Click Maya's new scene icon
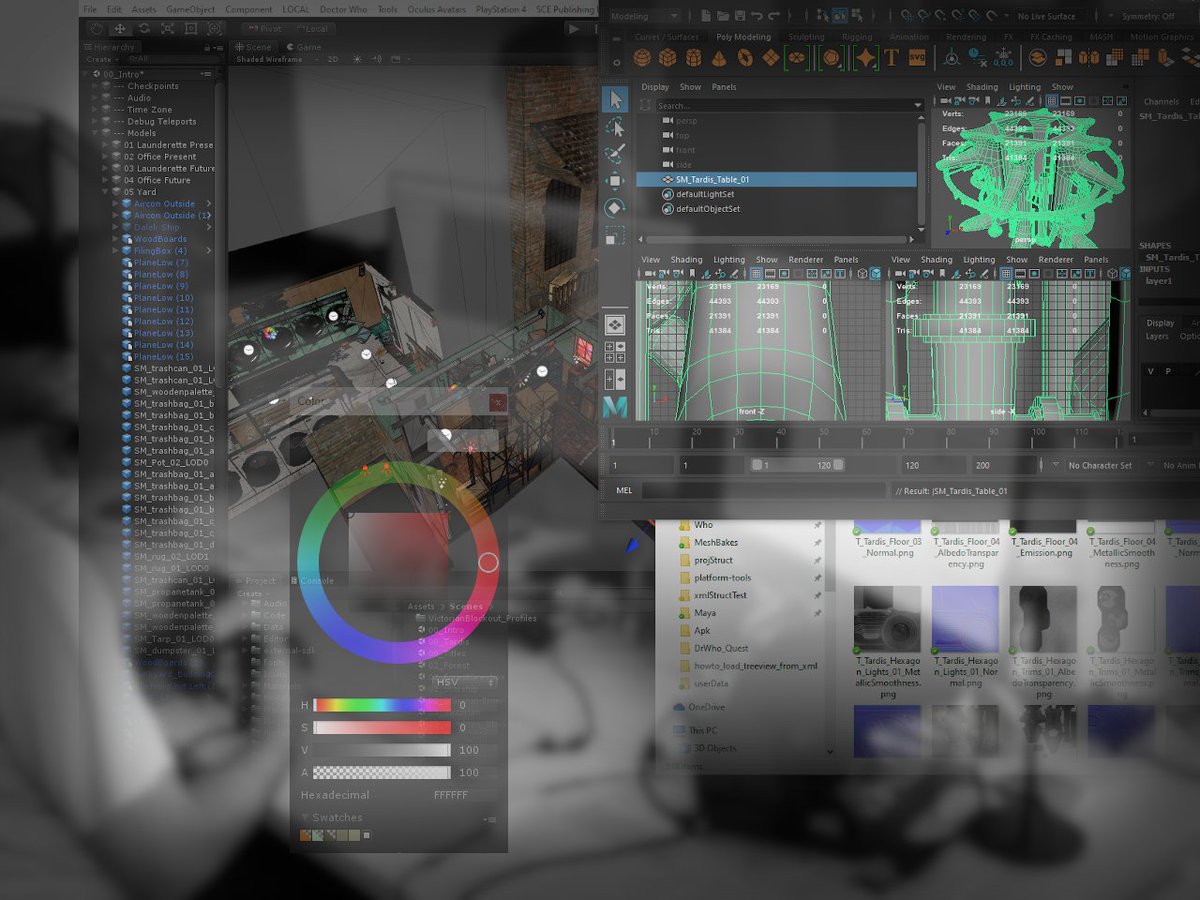 pos(705,16)
